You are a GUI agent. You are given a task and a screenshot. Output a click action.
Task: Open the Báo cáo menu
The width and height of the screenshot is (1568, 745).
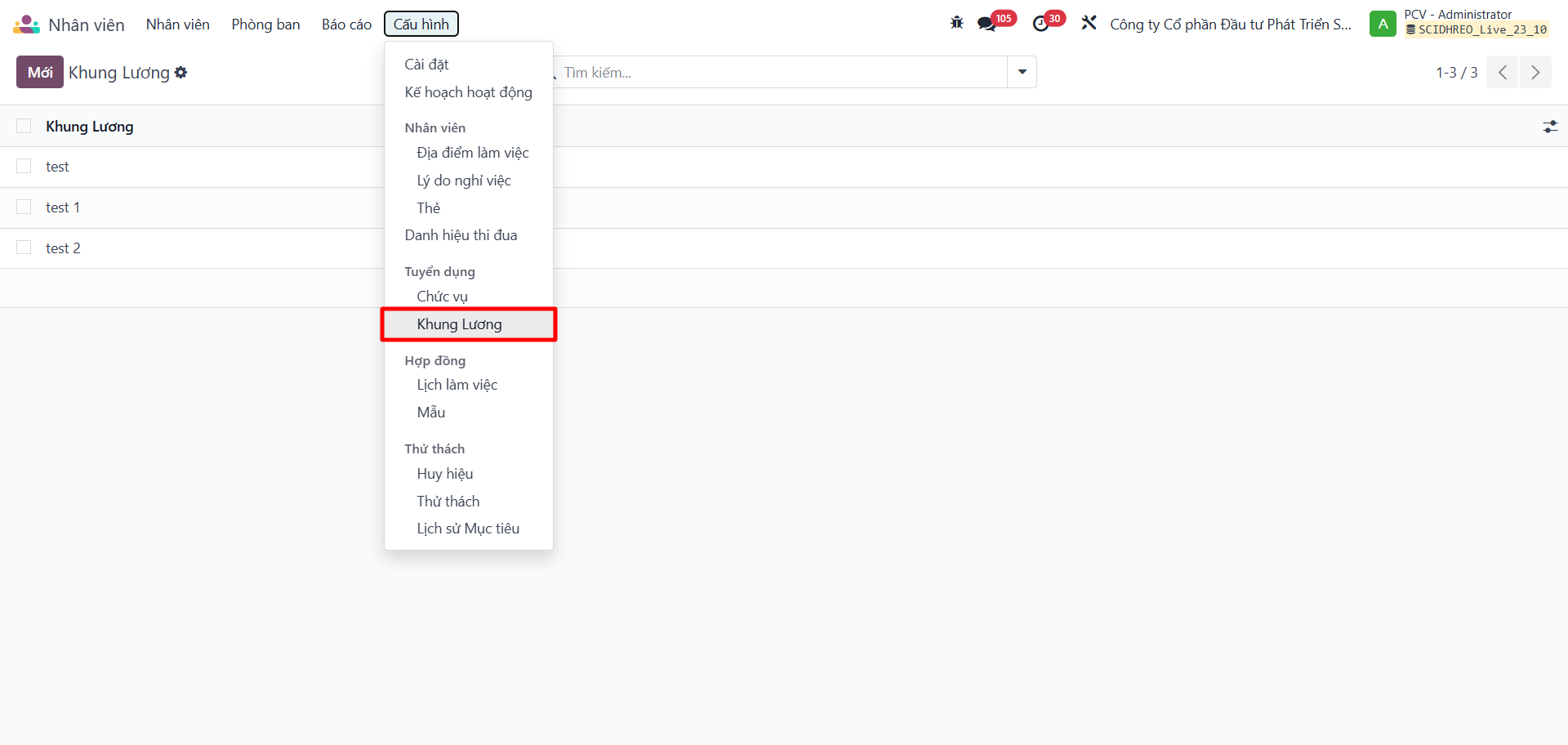click(x=346, y=25)
